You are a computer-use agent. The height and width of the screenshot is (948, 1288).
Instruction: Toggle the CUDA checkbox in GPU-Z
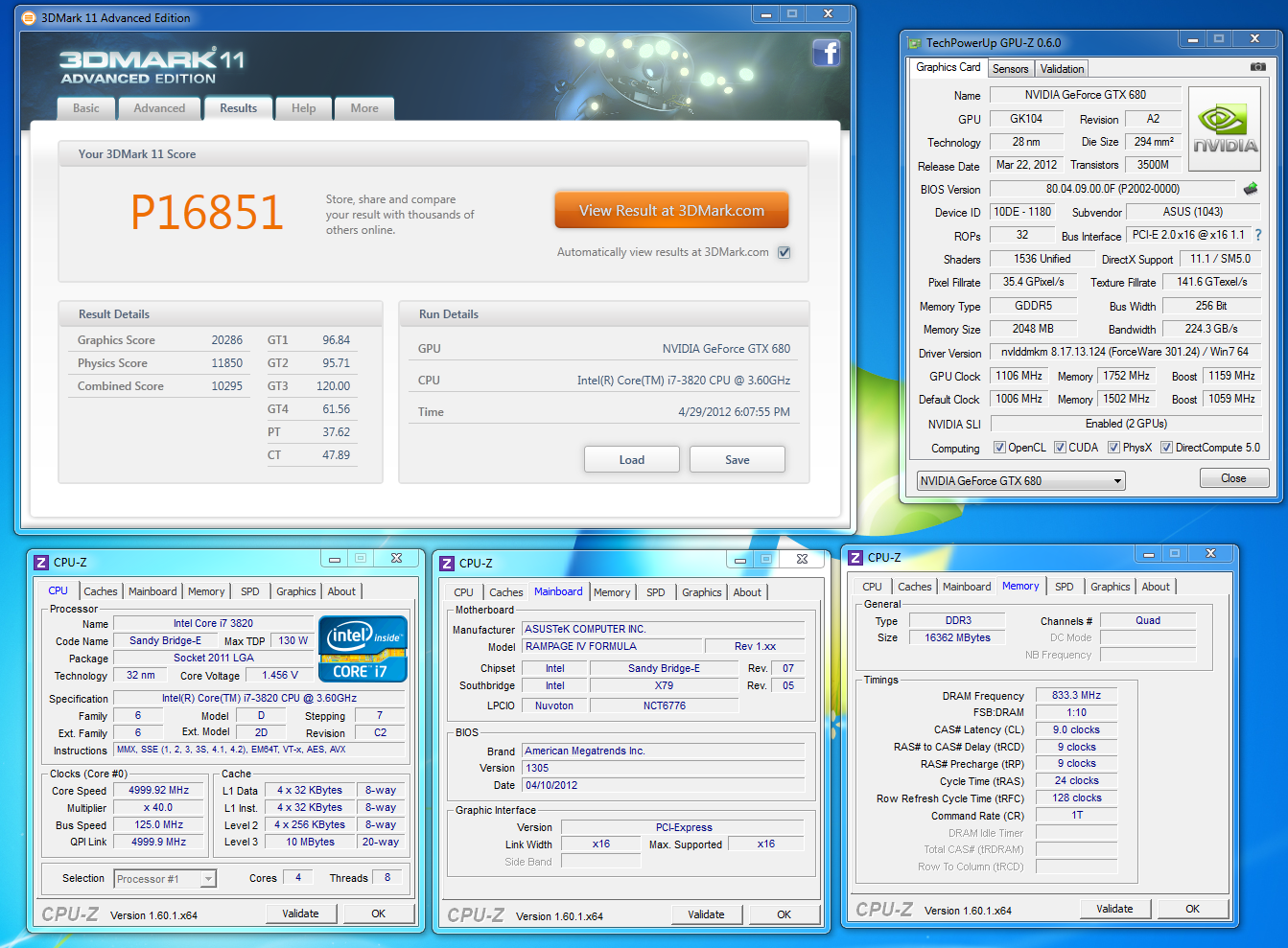[x=1060, y=448]
